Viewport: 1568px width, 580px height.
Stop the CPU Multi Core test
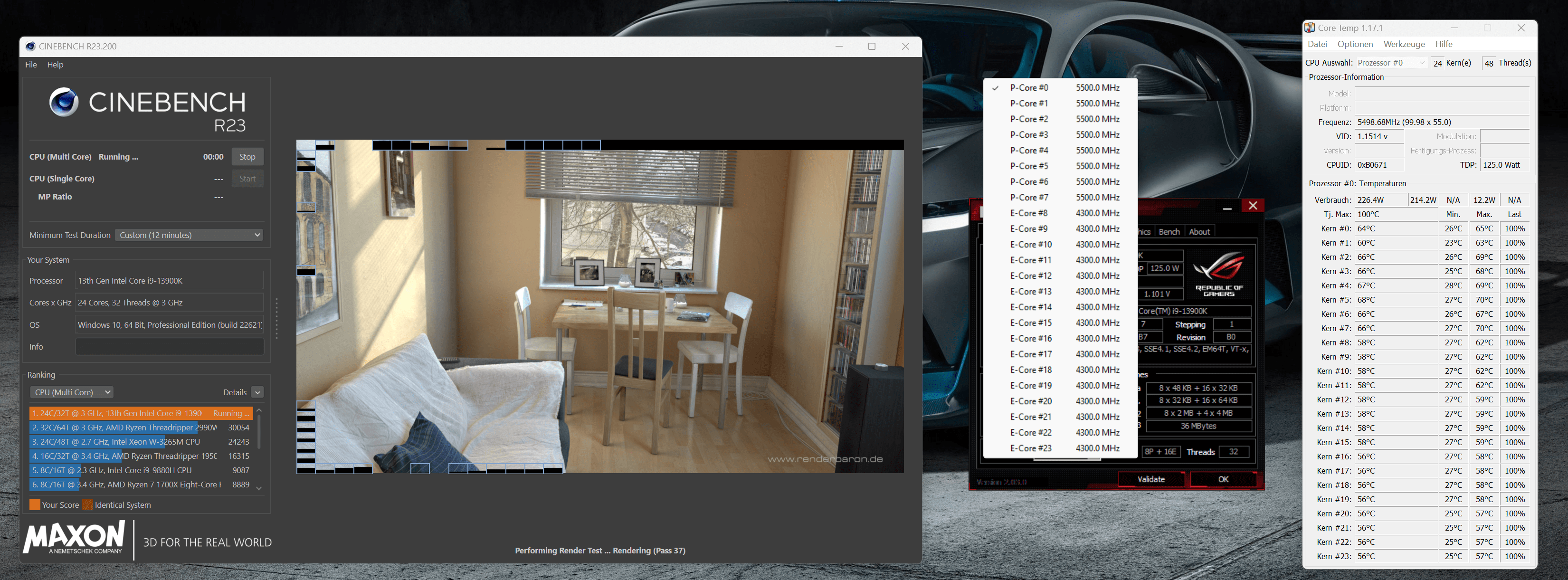[247, 156]
